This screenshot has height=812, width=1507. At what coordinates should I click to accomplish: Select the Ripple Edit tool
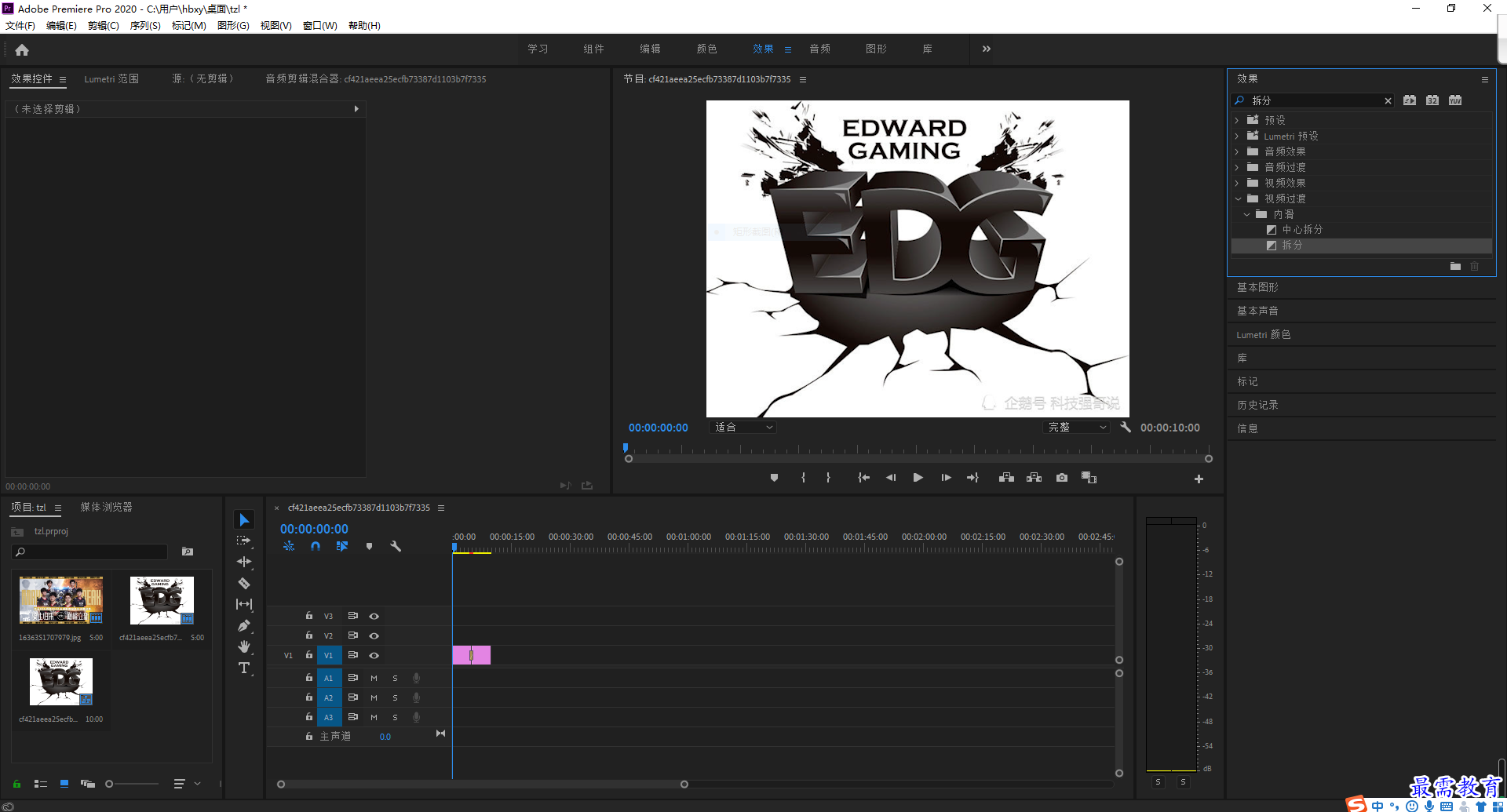(244, 562)
